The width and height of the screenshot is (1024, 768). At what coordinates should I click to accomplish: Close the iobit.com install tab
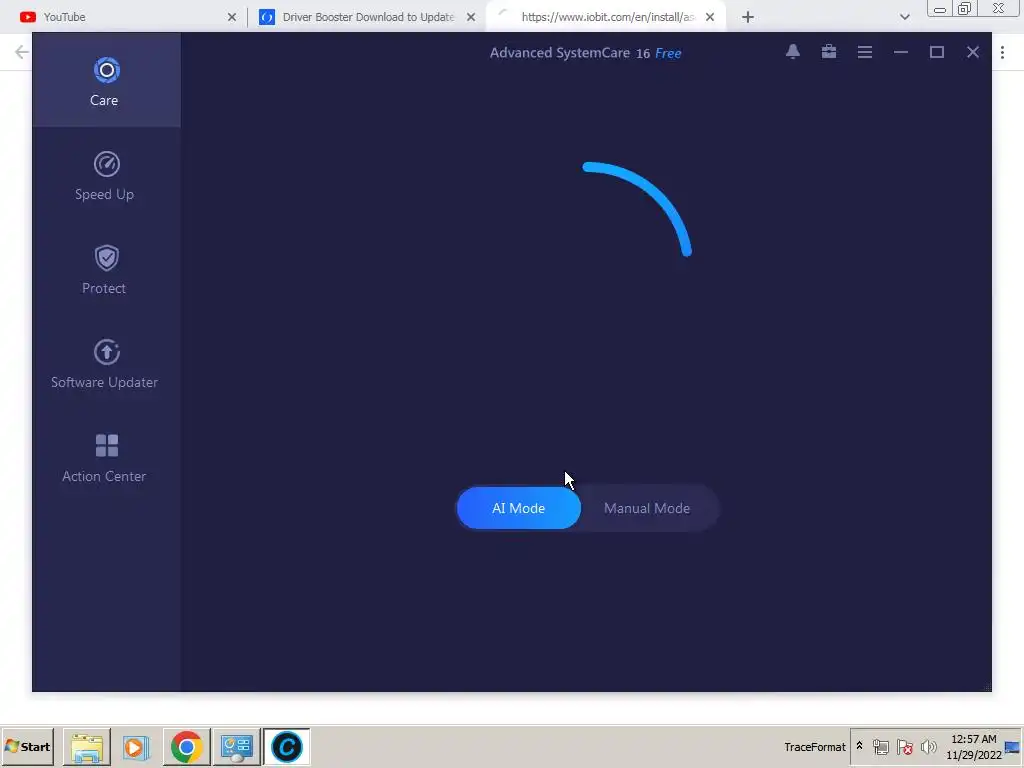(710, 17)
